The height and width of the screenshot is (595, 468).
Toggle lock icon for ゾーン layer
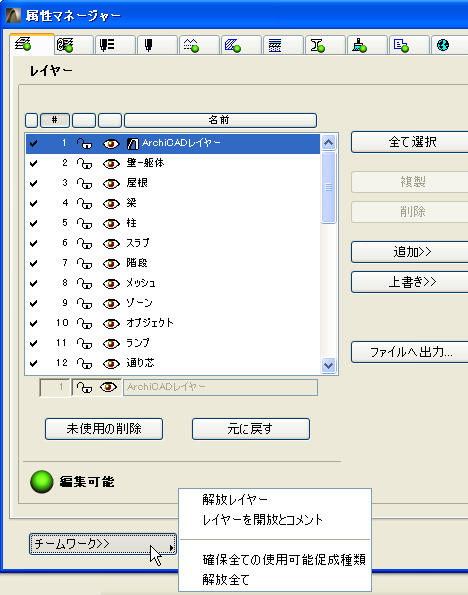pyautogui.click(x=84, y=304)
